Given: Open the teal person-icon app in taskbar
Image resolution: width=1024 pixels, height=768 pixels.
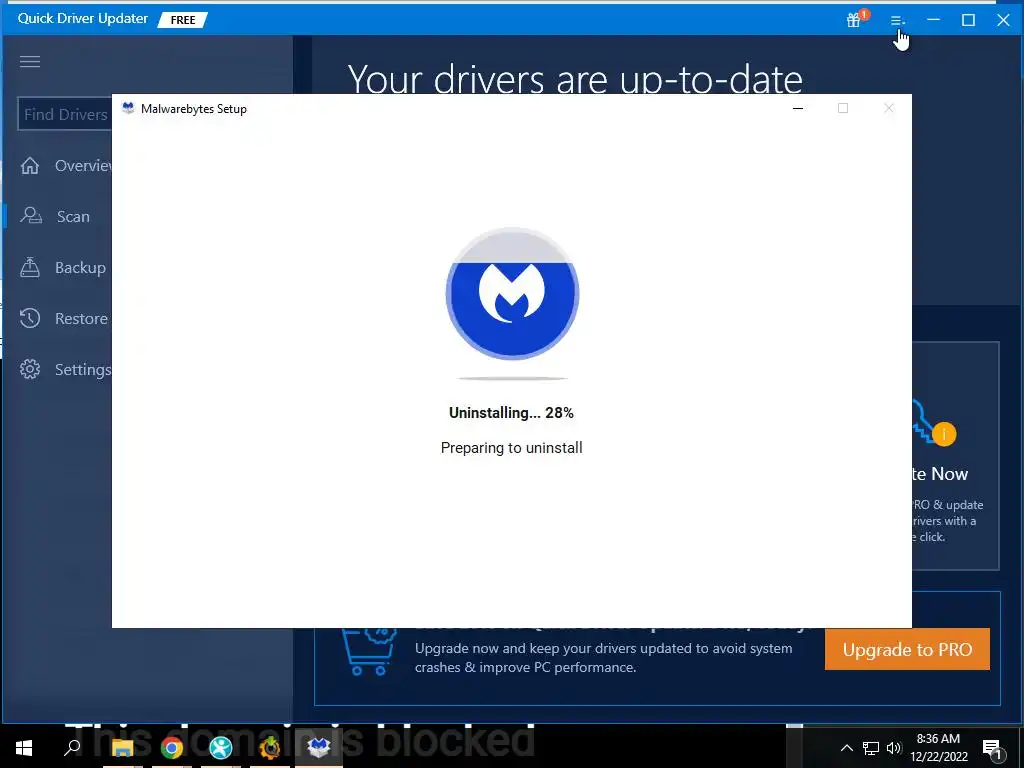Looking at the screenshot, I should coord(221,748).
